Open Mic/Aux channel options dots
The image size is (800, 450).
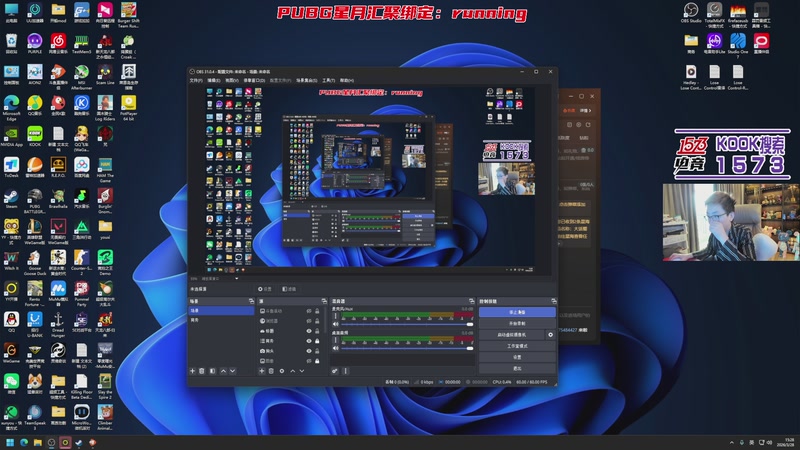pyautogui.click(x=335, y=316)
